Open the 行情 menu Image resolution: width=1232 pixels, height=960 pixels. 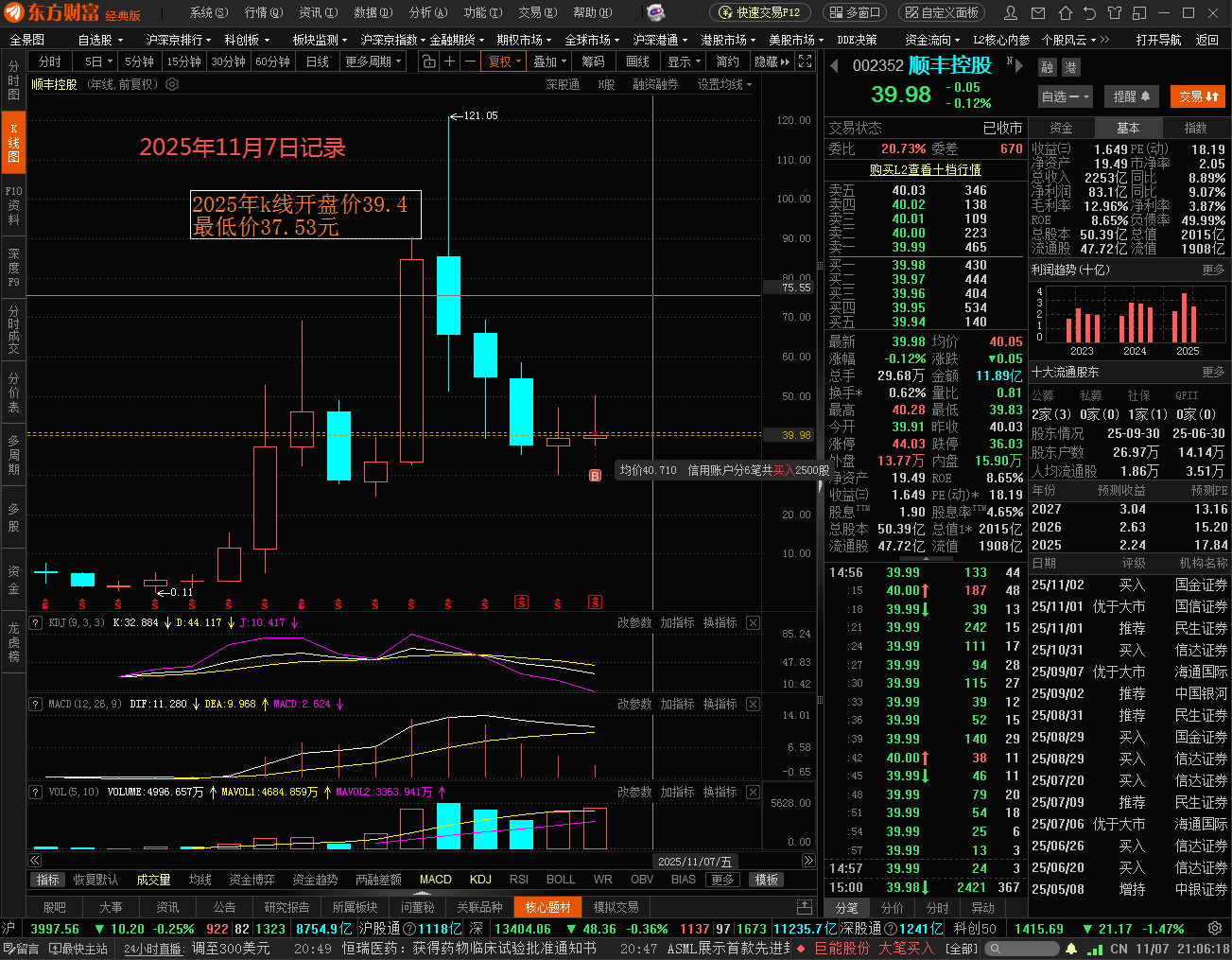click(263, 12)
